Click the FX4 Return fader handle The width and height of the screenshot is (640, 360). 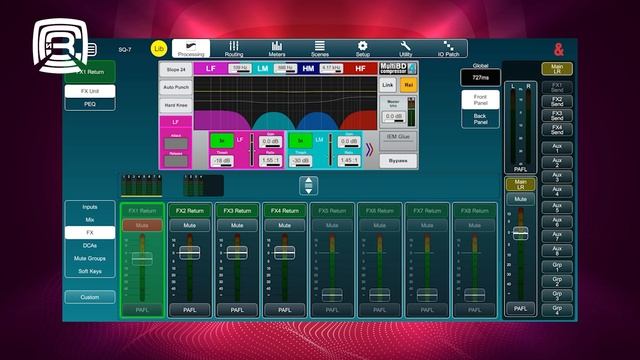(284, 253)
